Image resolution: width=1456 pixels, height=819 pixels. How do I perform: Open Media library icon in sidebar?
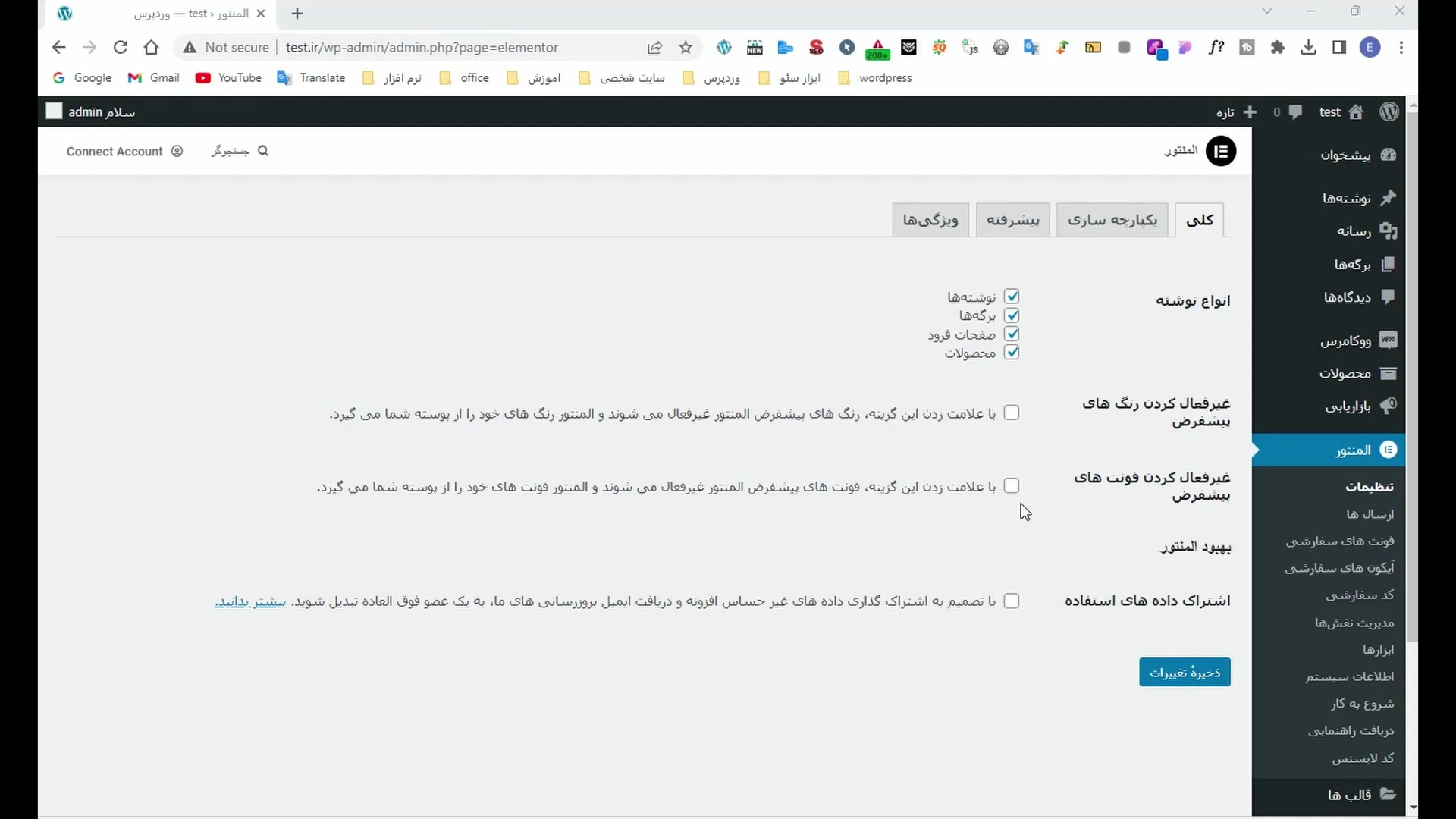1388,231
